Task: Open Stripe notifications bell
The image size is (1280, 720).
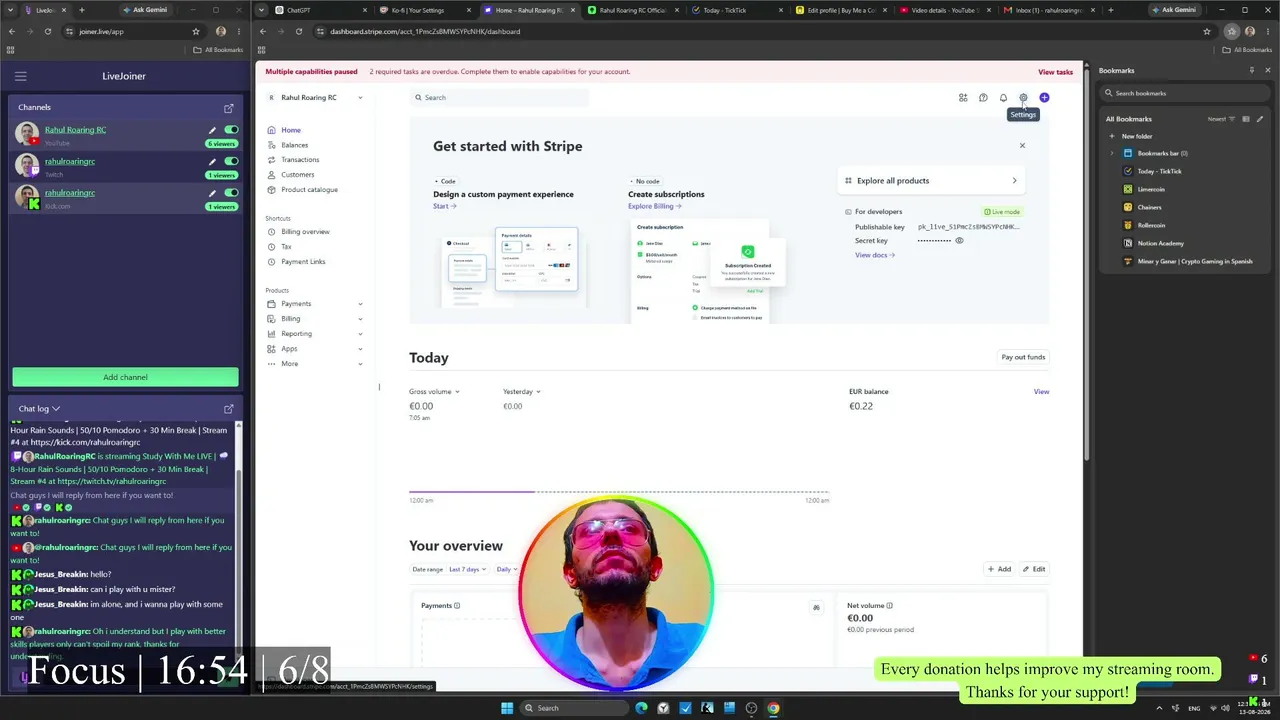Action: [x=1003, y=98]
